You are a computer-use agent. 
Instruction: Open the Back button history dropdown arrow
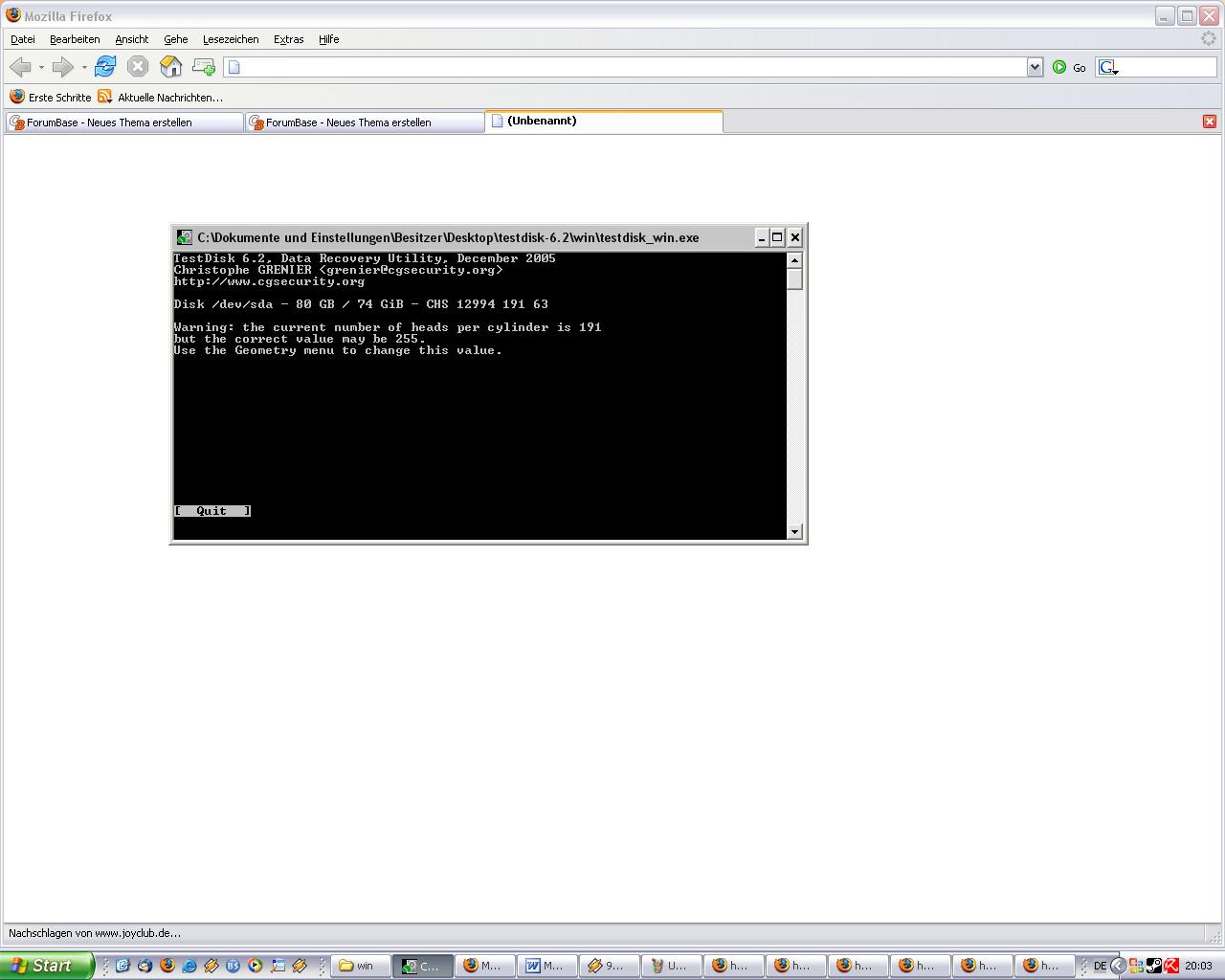click(x=41, y=67)
